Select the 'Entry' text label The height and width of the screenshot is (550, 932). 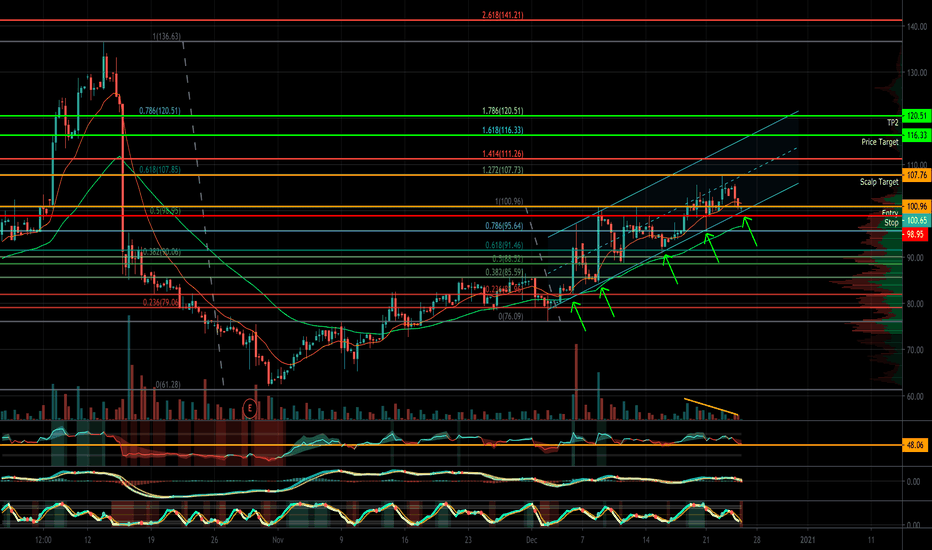tap(890, 212)
